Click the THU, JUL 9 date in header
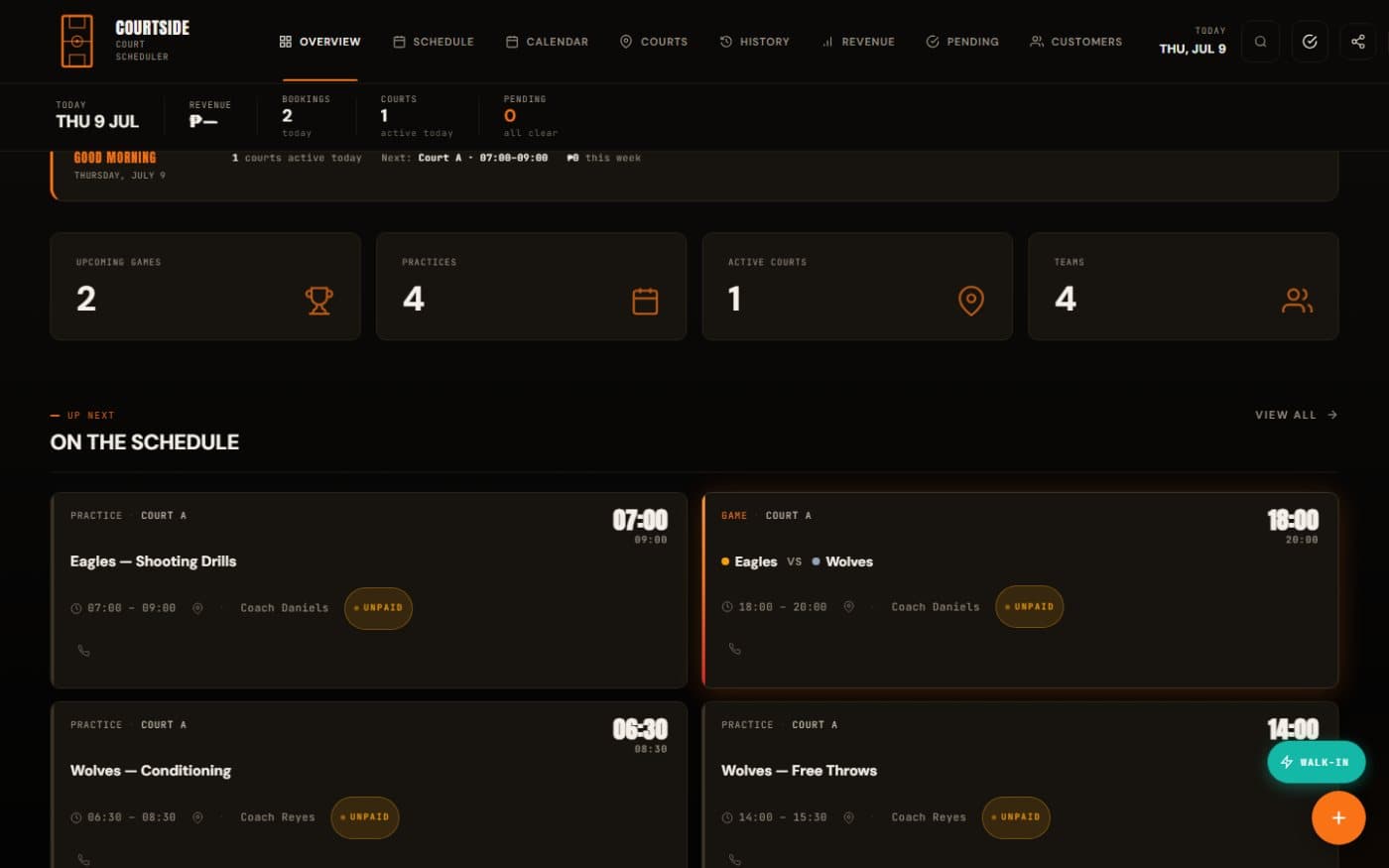Screen dimensions: 1389x868 point(1193,49)
